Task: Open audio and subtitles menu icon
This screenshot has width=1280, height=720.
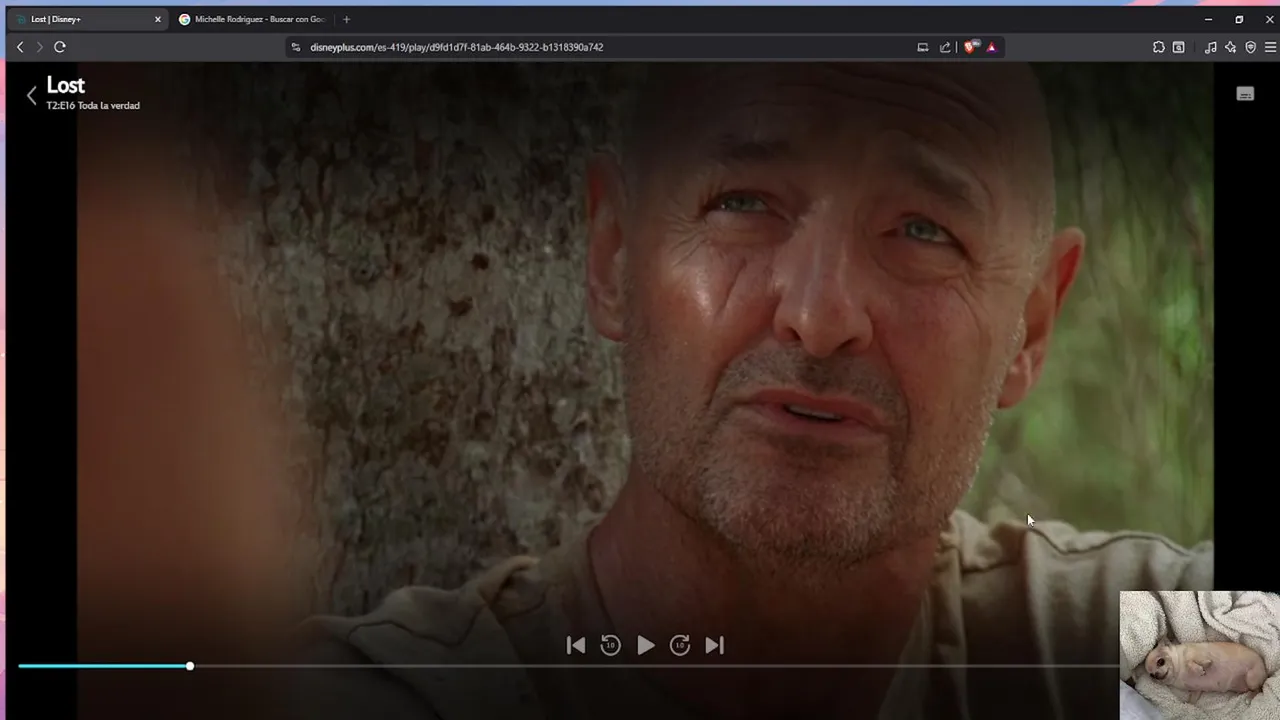Action: click(1245, 94)
